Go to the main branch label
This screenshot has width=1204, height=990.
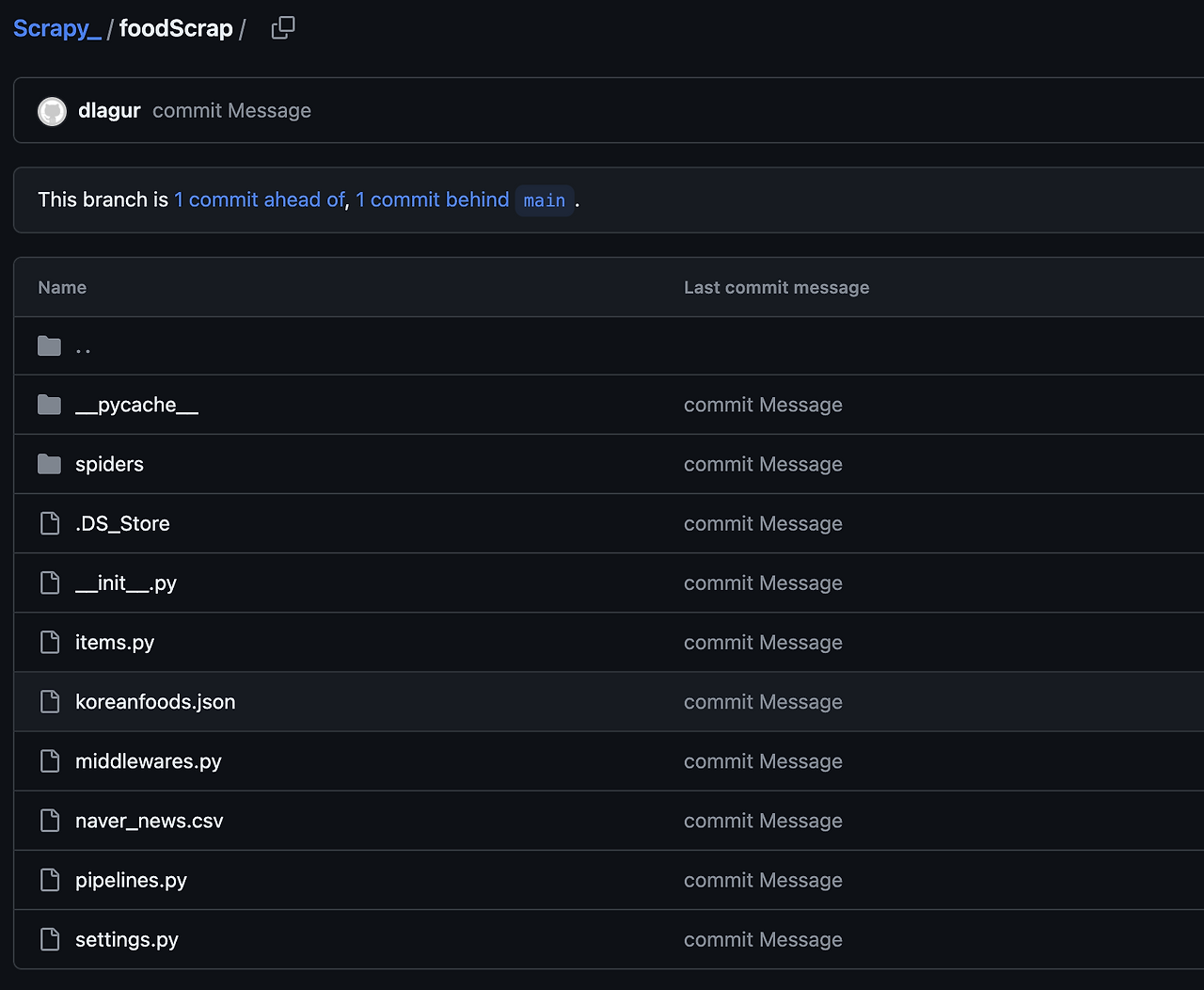click(545, 200)
